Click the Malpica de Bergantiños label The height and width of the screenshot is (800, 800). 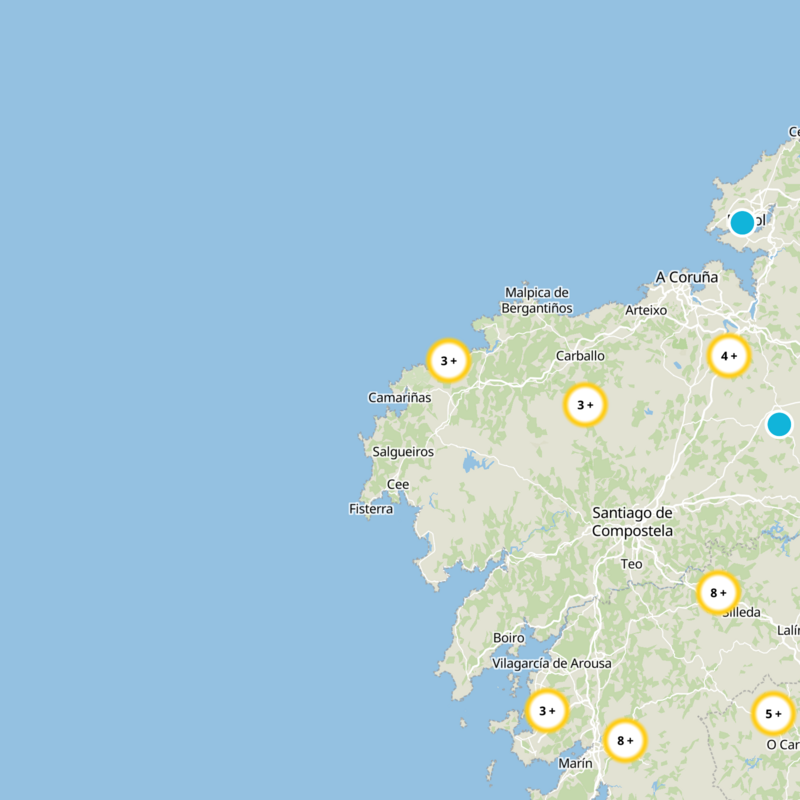(x=537, y=301)
